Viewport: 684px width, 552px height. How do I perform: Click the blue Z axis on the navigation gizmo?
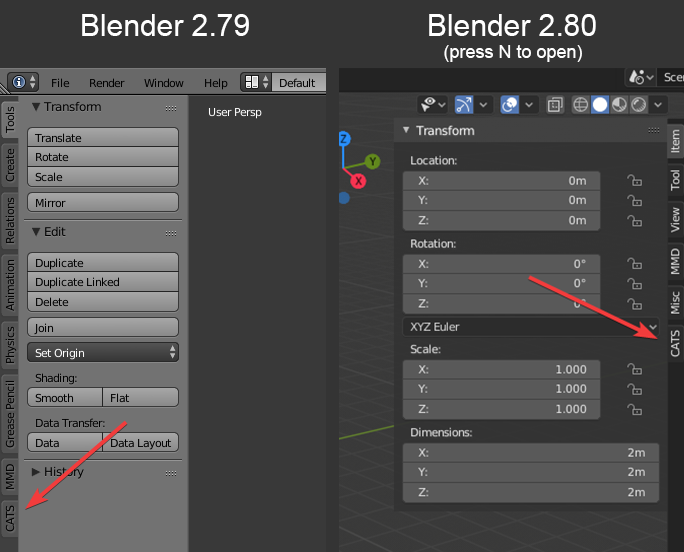pyautogui.click(x=344, y=139)
